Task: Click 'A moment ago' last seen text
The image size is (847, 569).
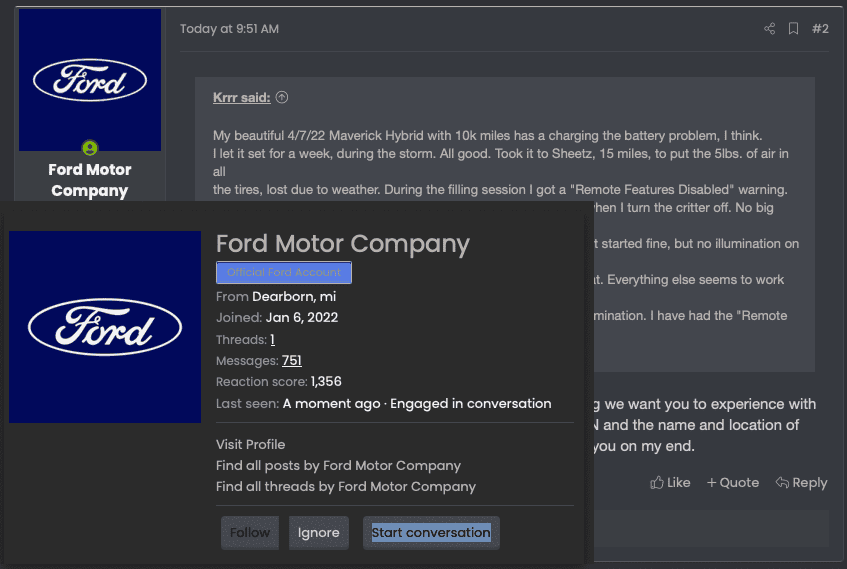Action: point(331,404)
